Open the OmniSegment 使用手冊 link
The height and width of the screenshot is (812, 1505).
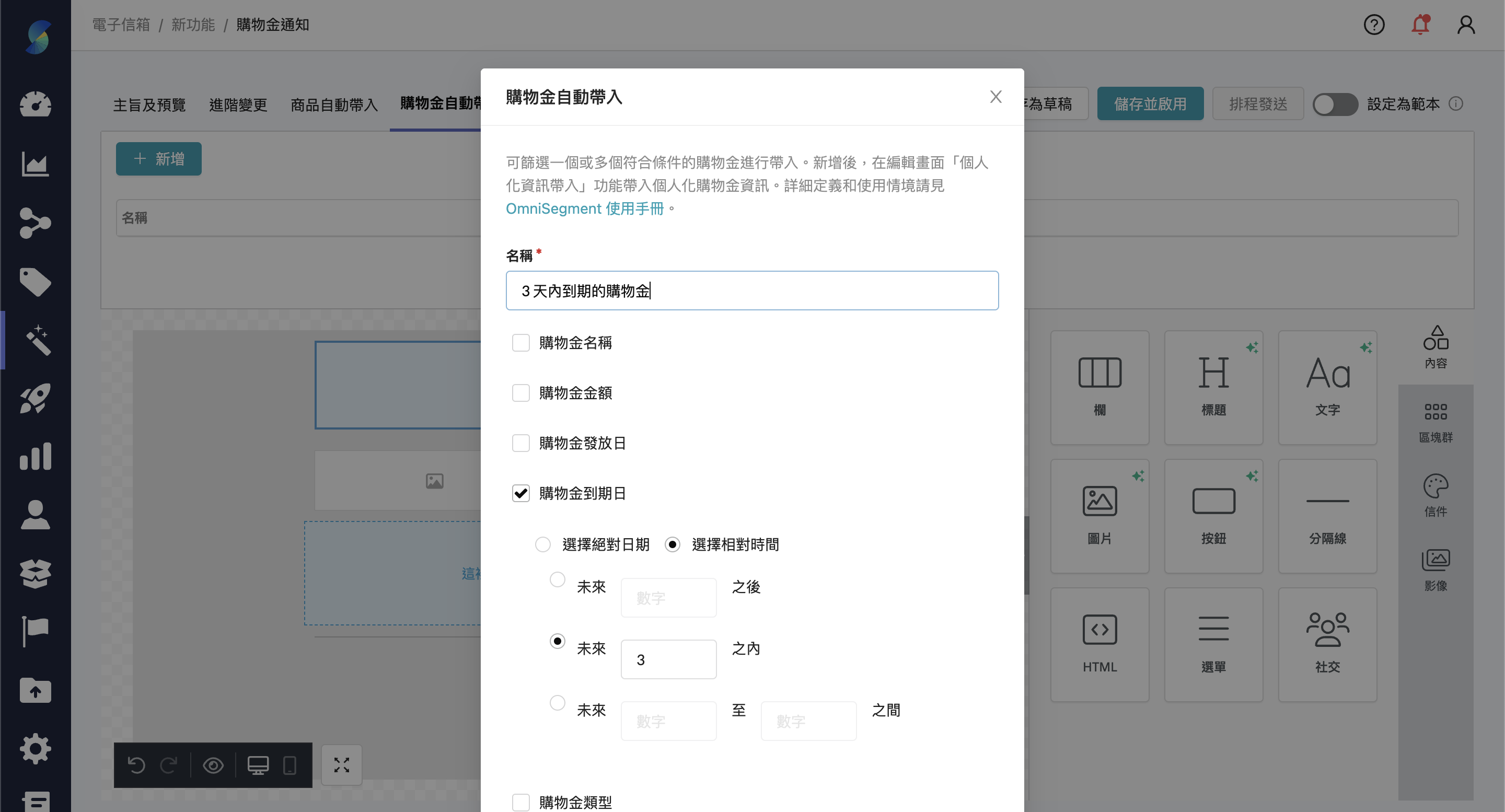tap(586, 208)
